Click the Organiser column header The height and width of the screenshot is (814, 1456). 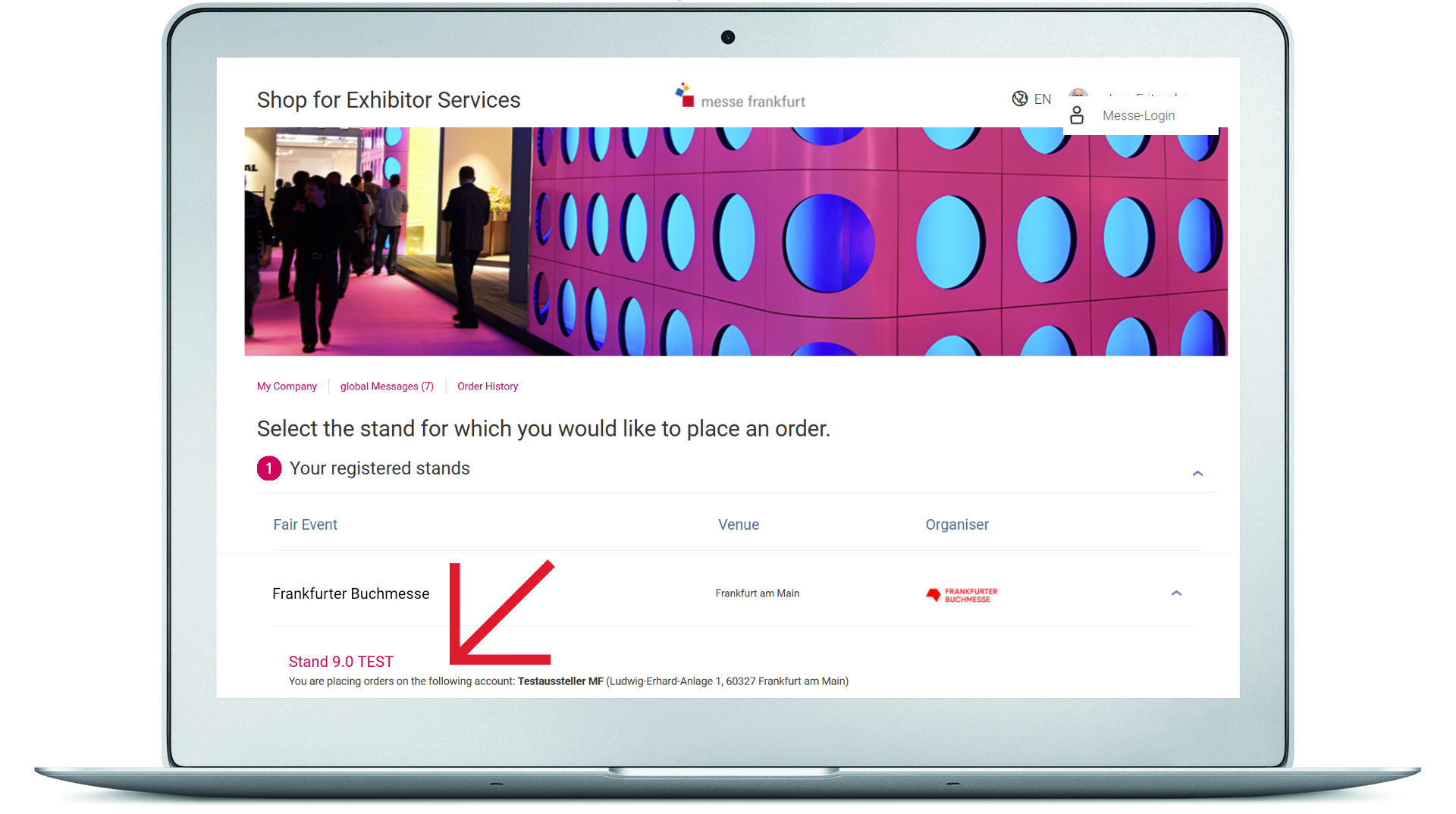tap(957, 524)
